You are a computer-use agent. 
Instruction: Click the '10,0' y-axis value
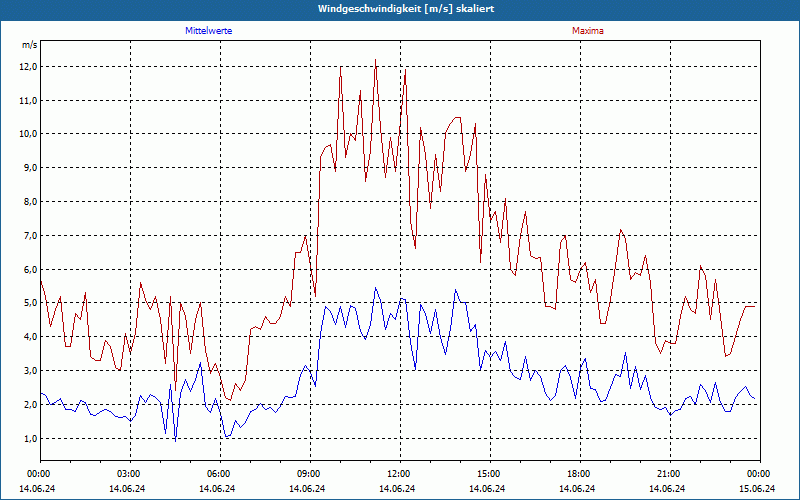coord(28,134)
